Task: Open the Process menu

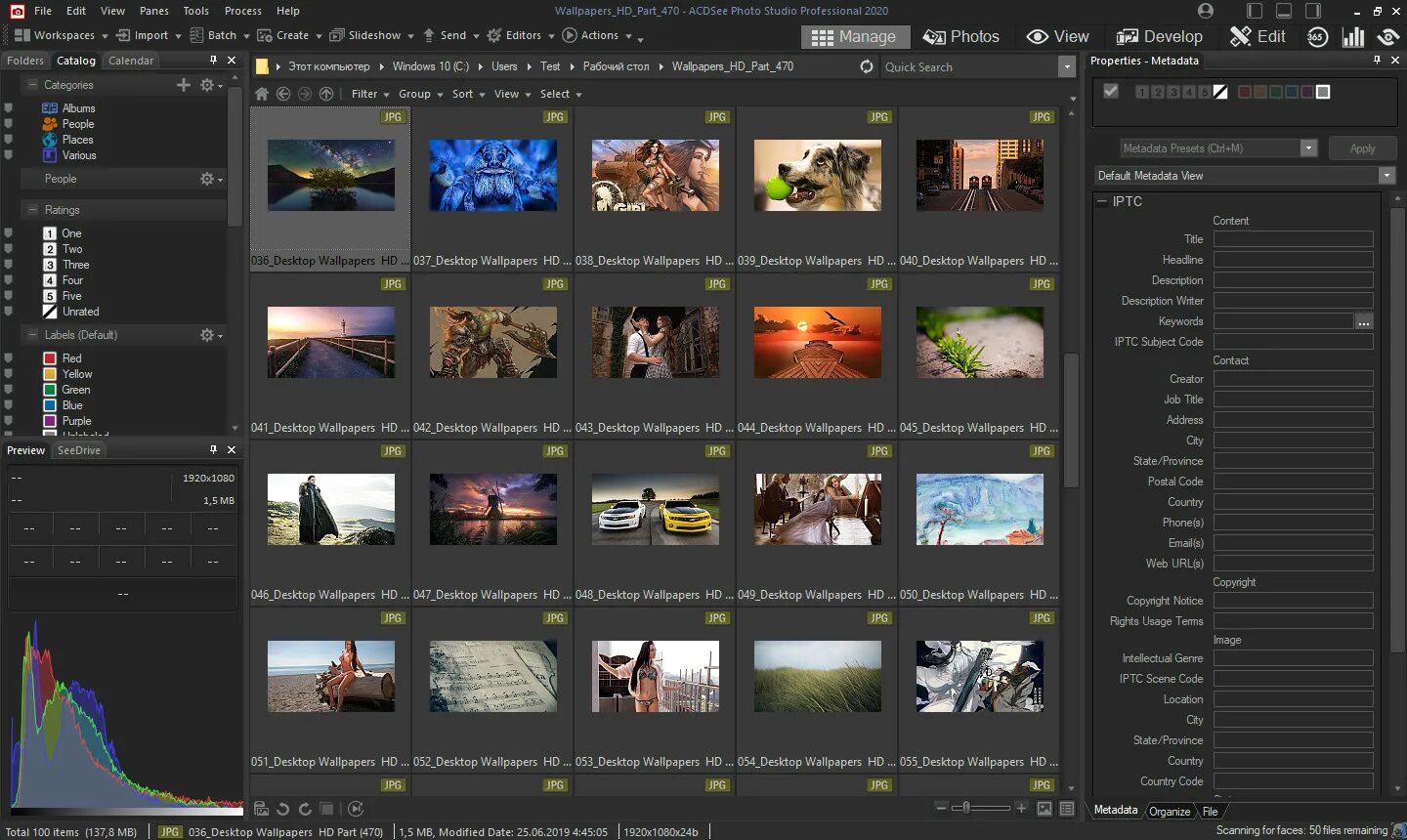Action: 243,11
